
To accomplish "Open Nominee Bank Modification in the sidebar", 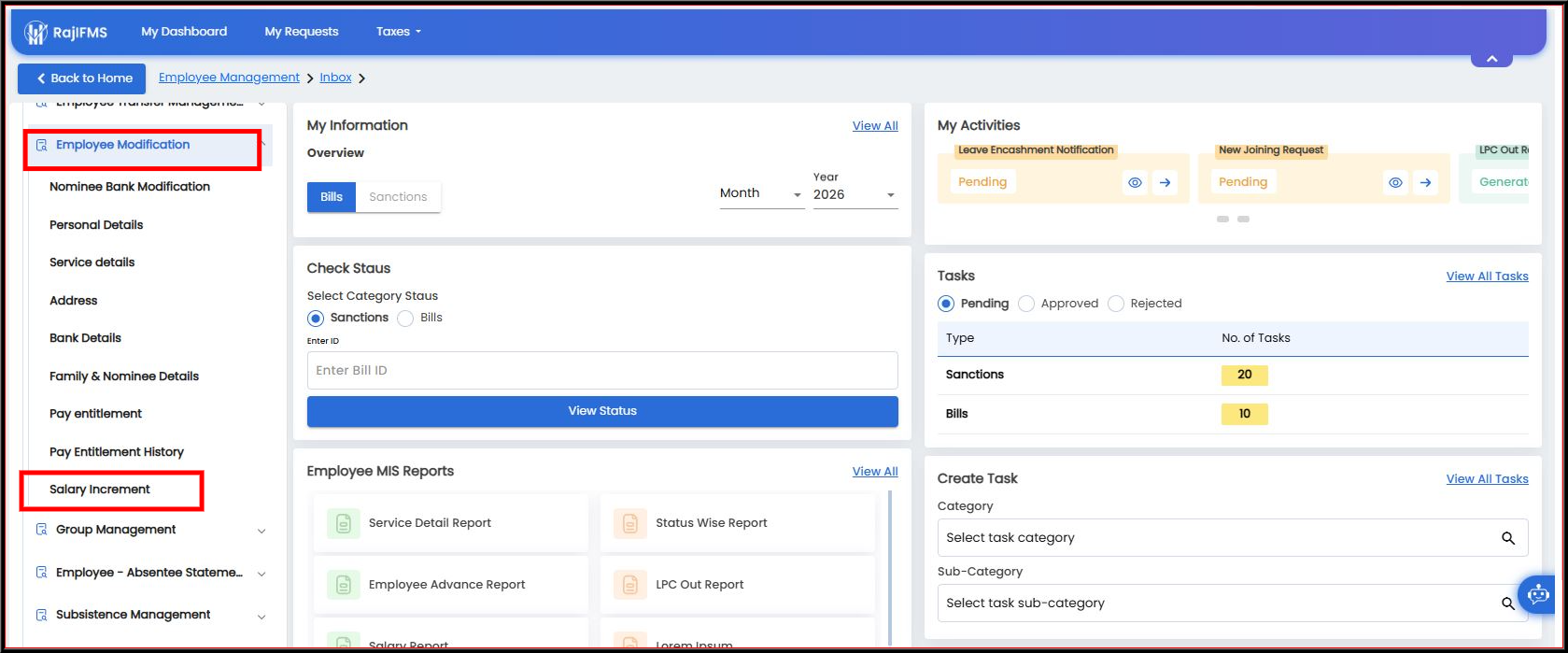I will (x=130, y=187).
